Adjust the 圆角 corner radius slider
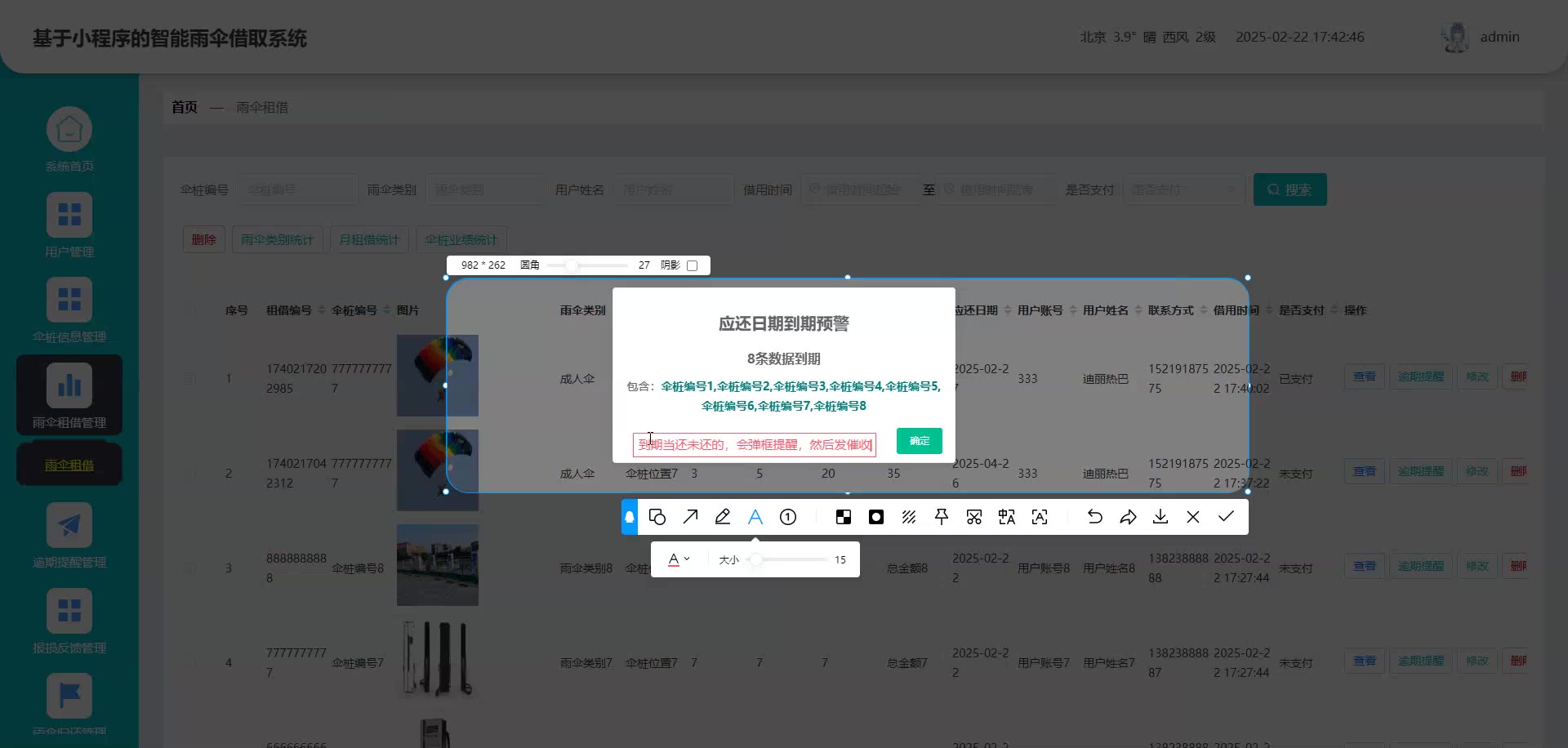1568x748 pixels. [x=587, y=265]
